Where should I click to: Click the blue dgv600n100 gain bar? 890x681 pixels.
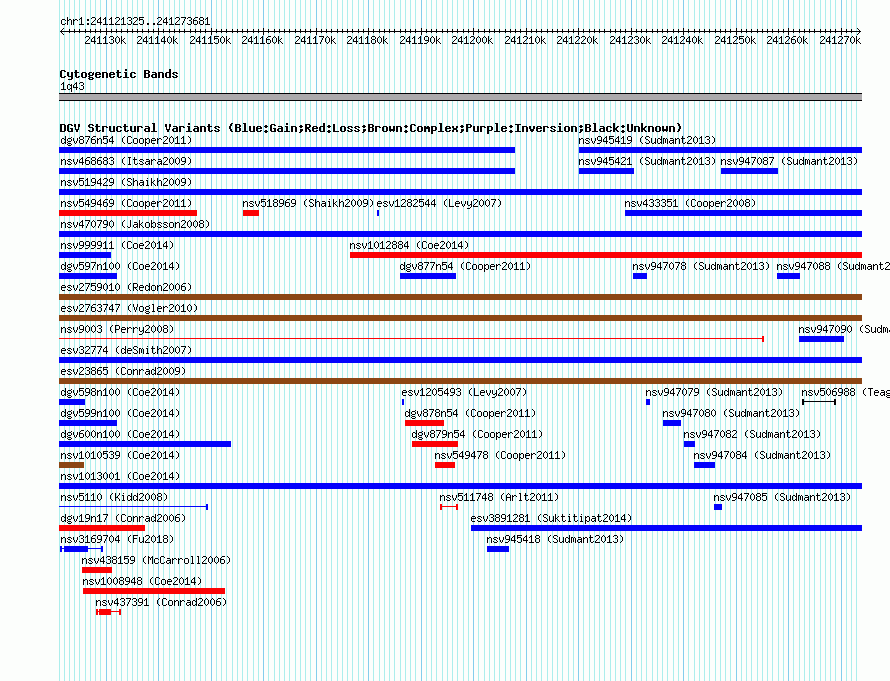pos(145,444)
